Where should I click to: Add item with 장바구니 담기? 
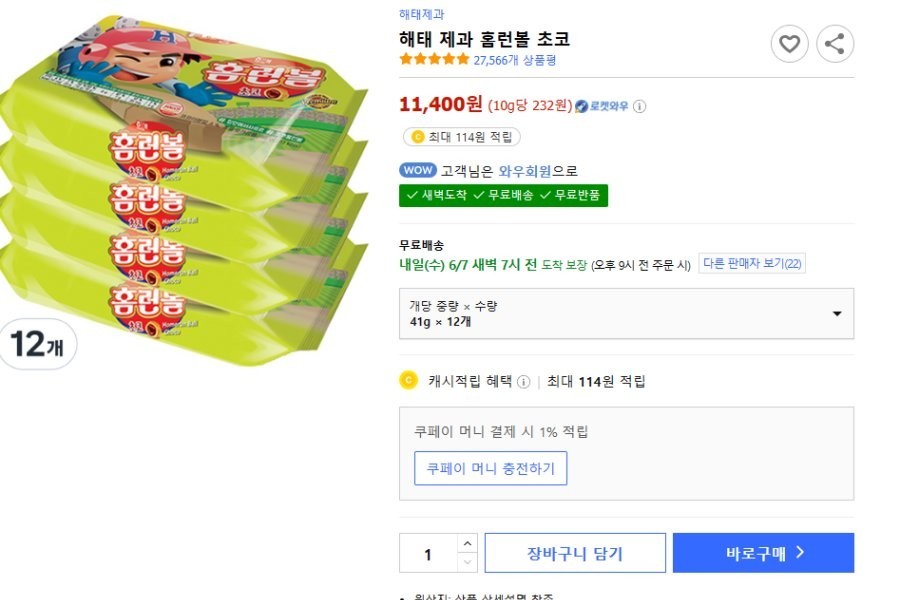pos(575,553)
